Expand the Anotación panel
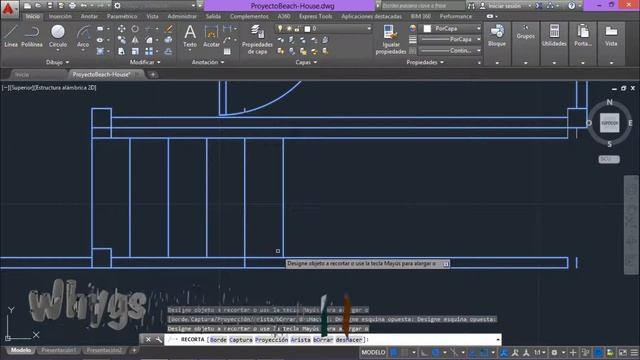This screenshot has height=360, width=640. point(208,62)
